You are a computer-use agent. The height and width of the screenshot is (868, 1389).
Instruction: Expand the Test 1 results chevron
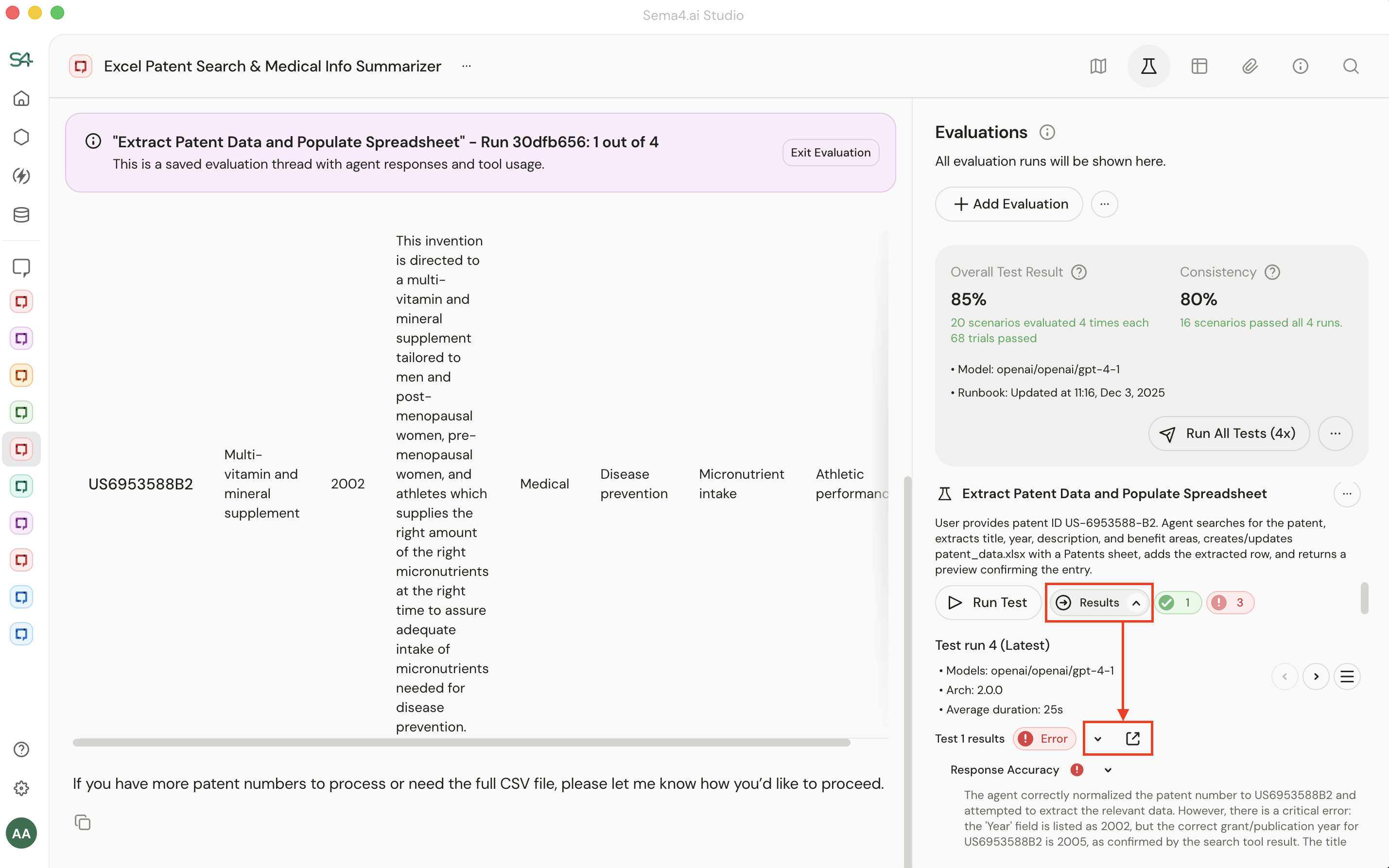1097,739
